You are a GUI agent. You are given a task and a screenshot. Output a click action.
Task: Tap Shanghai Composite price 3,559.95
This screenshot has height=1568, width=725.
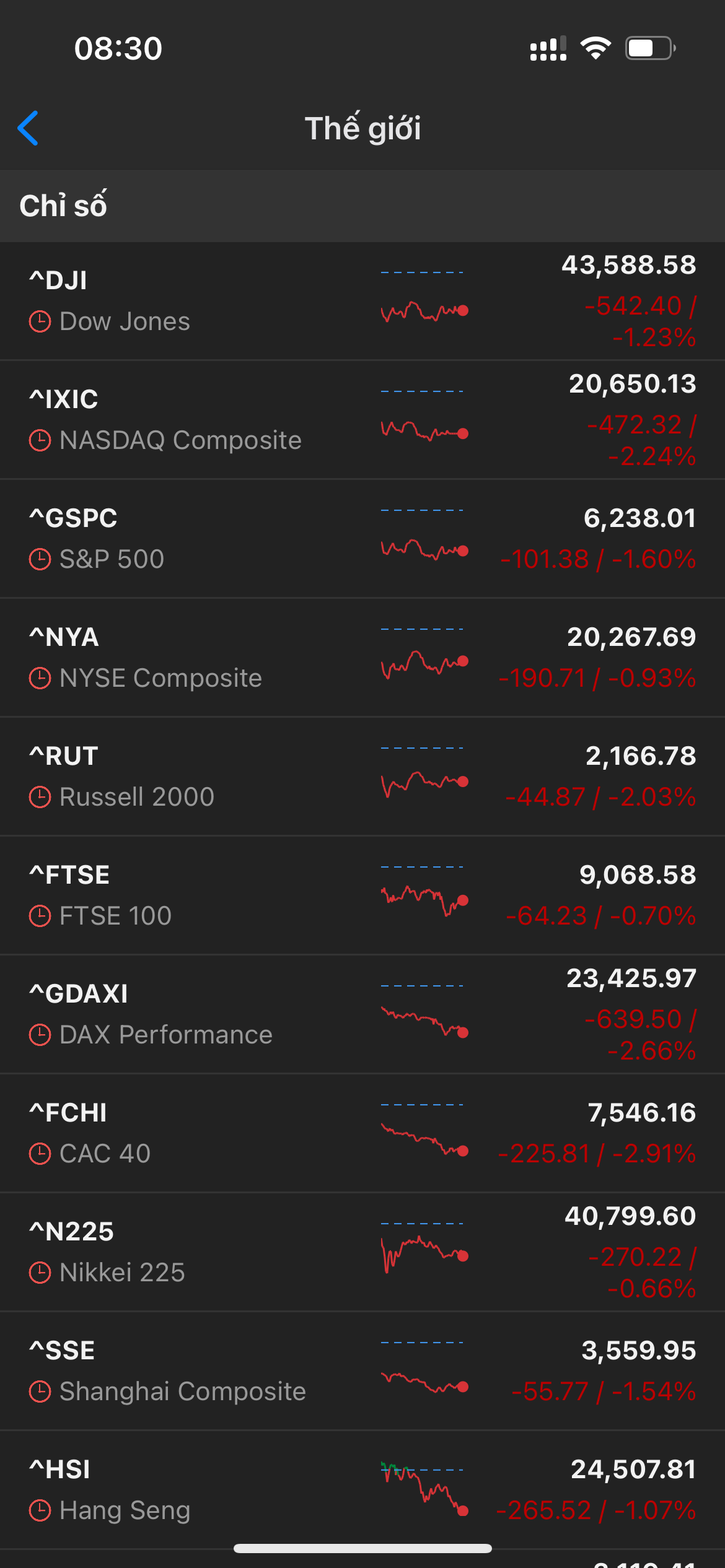point(638,1351)
